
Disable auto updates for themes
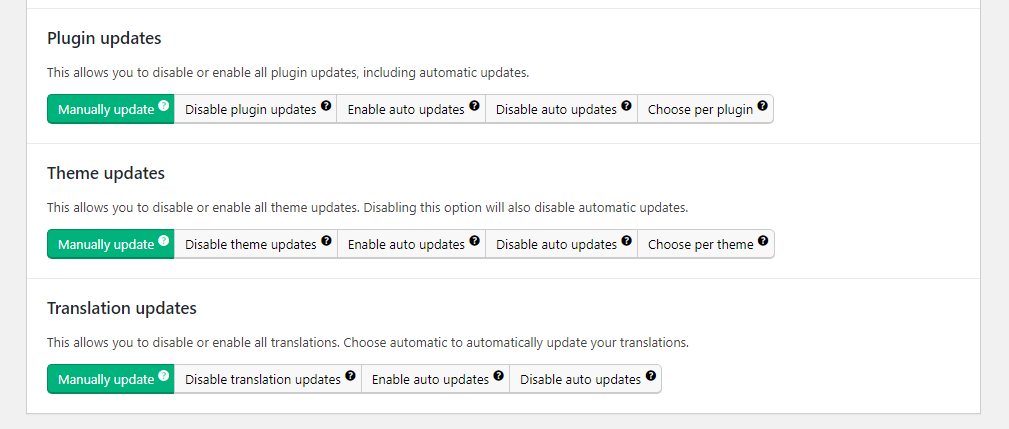tap(556, 244)
